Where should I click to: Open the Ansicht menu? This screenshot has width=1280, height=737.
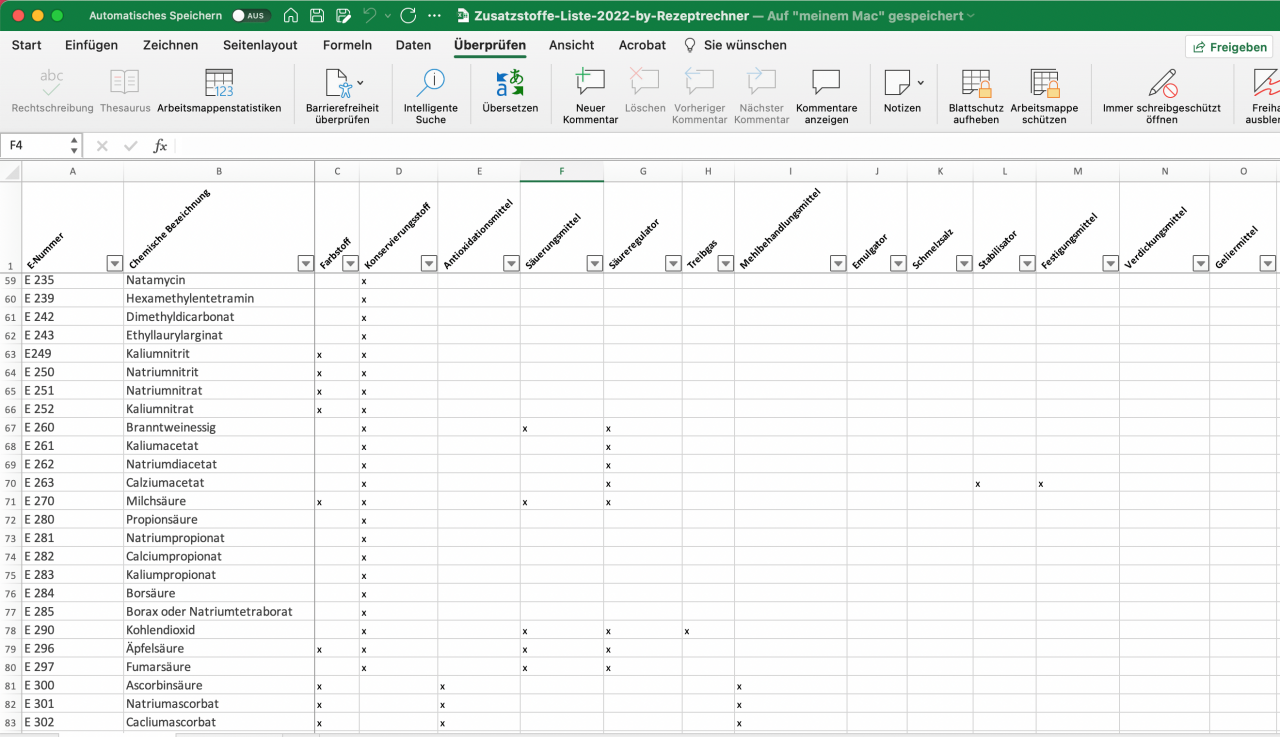point(571,45)
